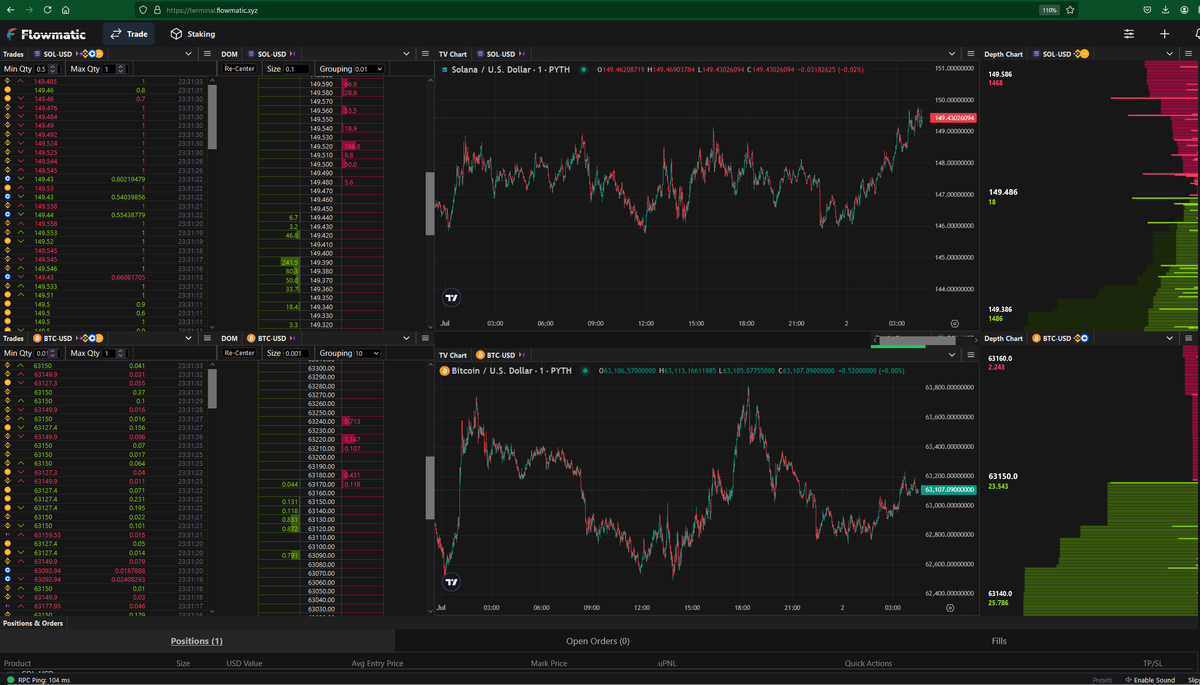Click Bitcoin symbol icon in chart legend

[445, 370]
